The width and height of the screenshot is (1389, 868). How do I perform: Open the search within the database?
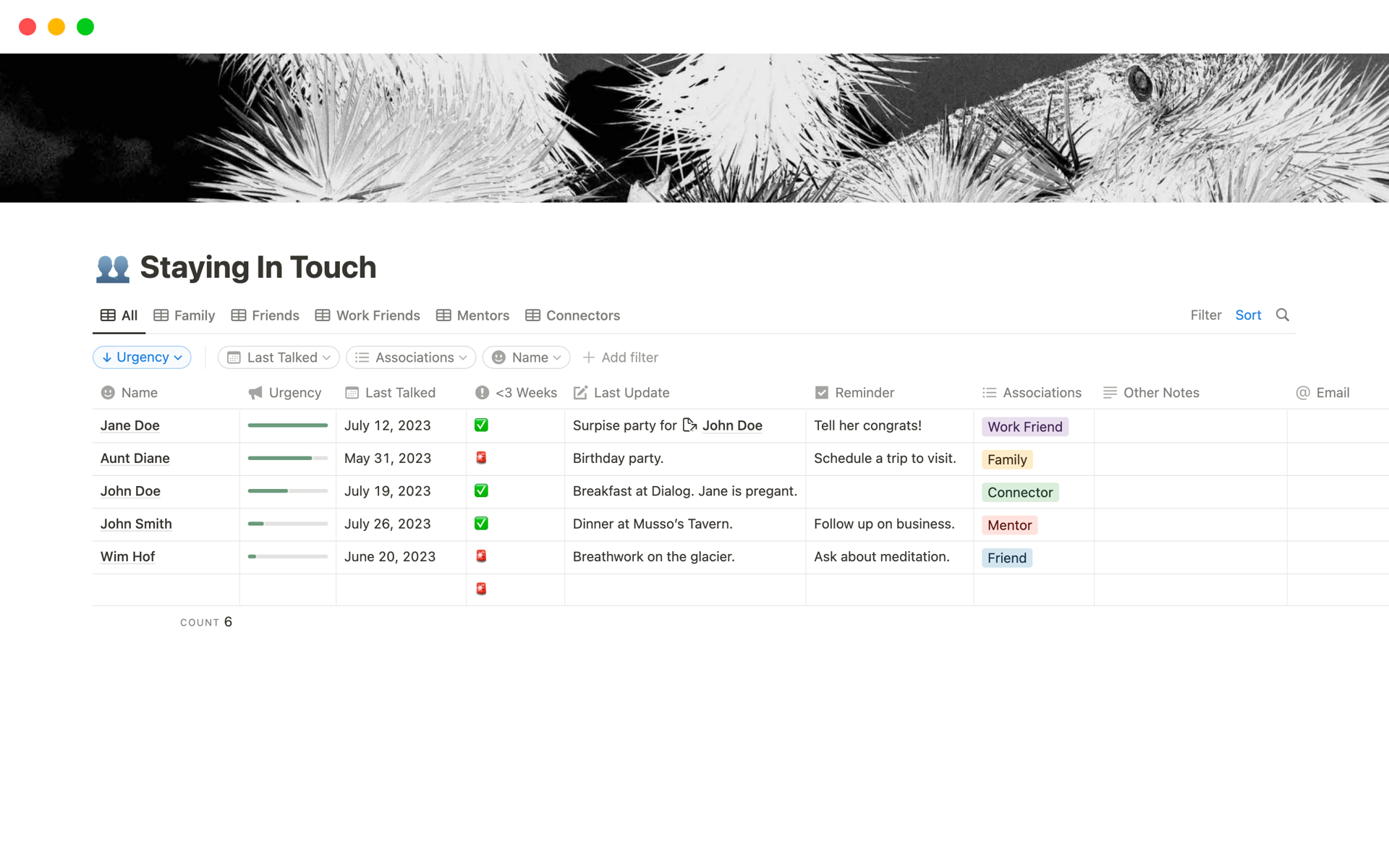(x=1282, y=315)
